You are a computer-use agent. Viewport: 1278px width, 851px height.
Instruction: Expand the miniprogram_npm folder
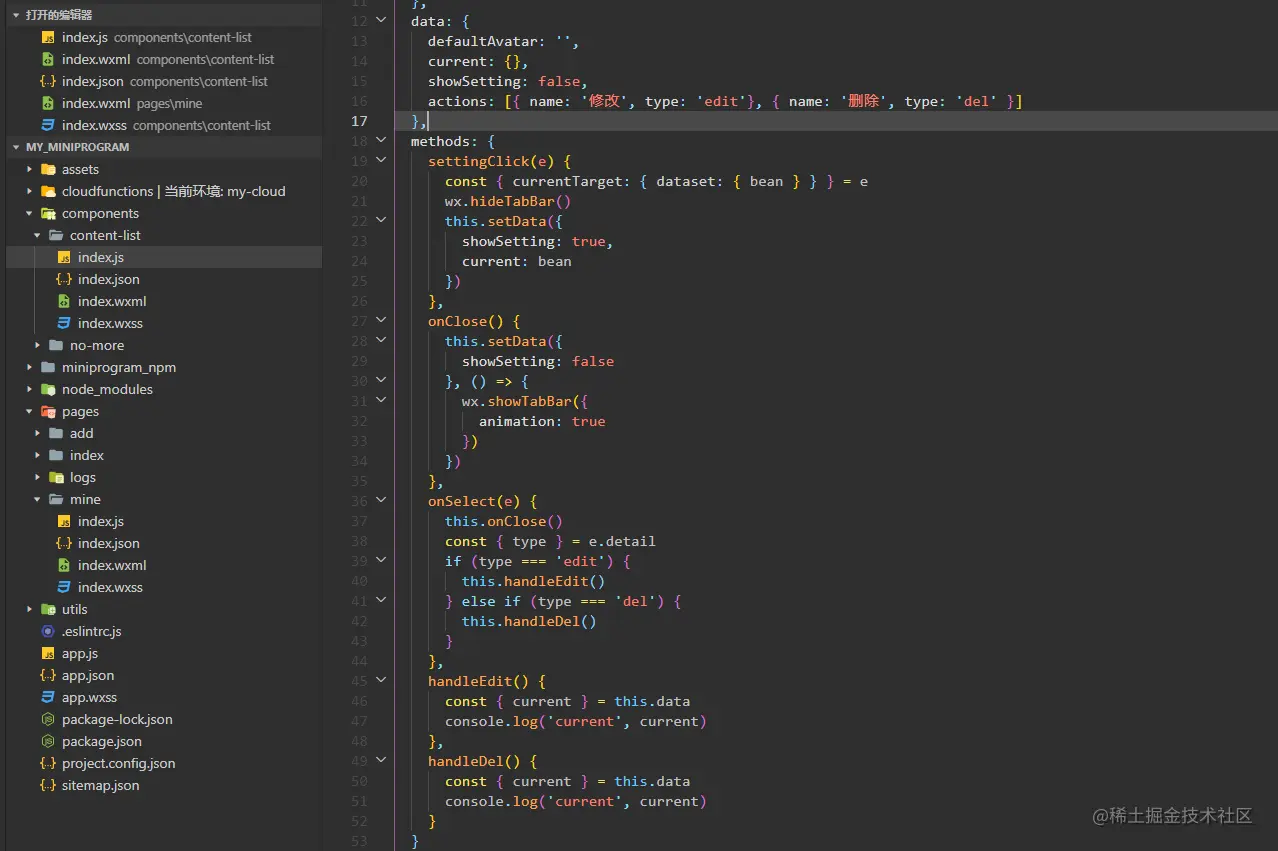(30, 367)
